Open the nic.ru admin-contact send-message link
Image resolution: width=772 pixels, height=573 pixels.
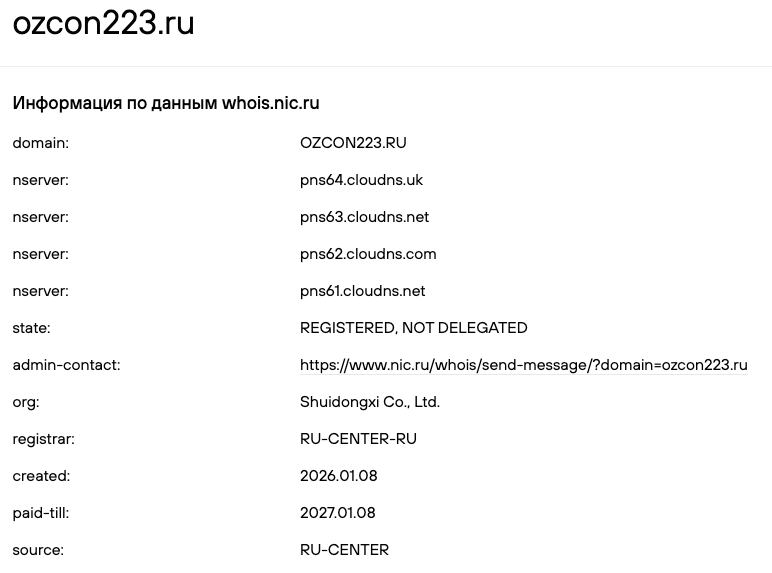pyautogui.click(x=523, y=365)
